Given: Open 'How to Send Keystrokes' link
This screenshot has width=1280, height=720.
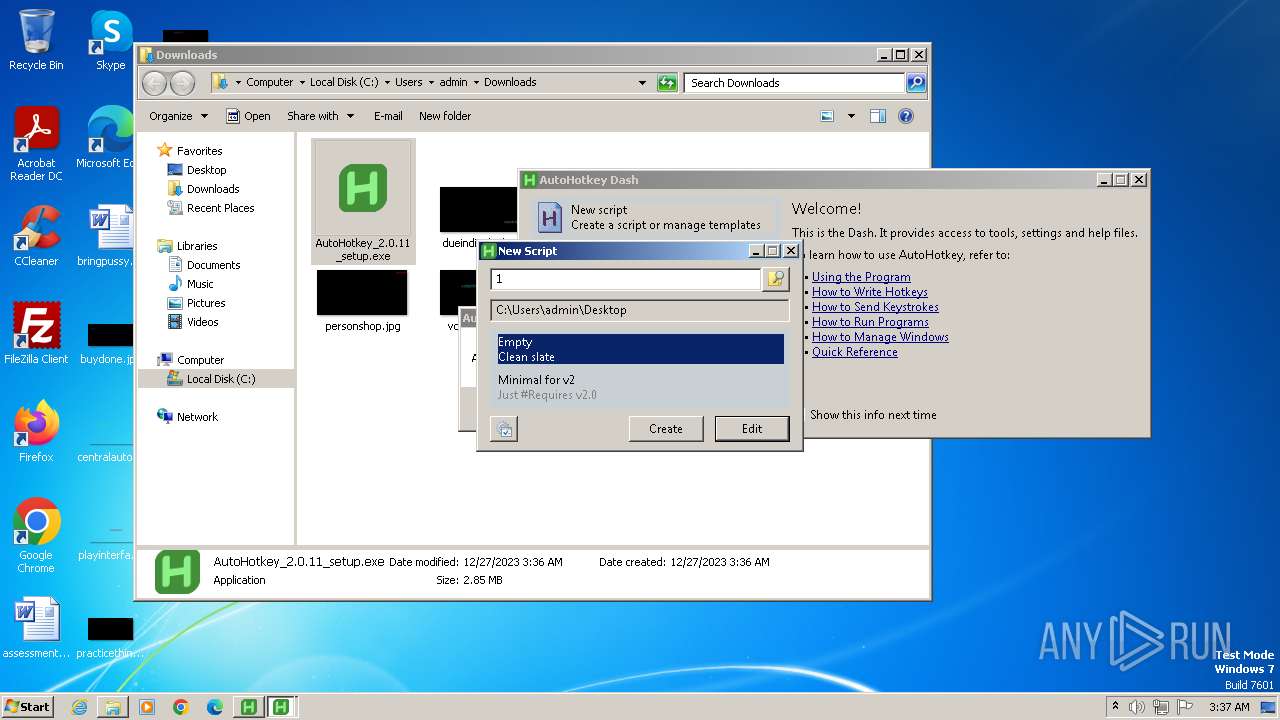Looking at the screenshot, I should point(875,307).
